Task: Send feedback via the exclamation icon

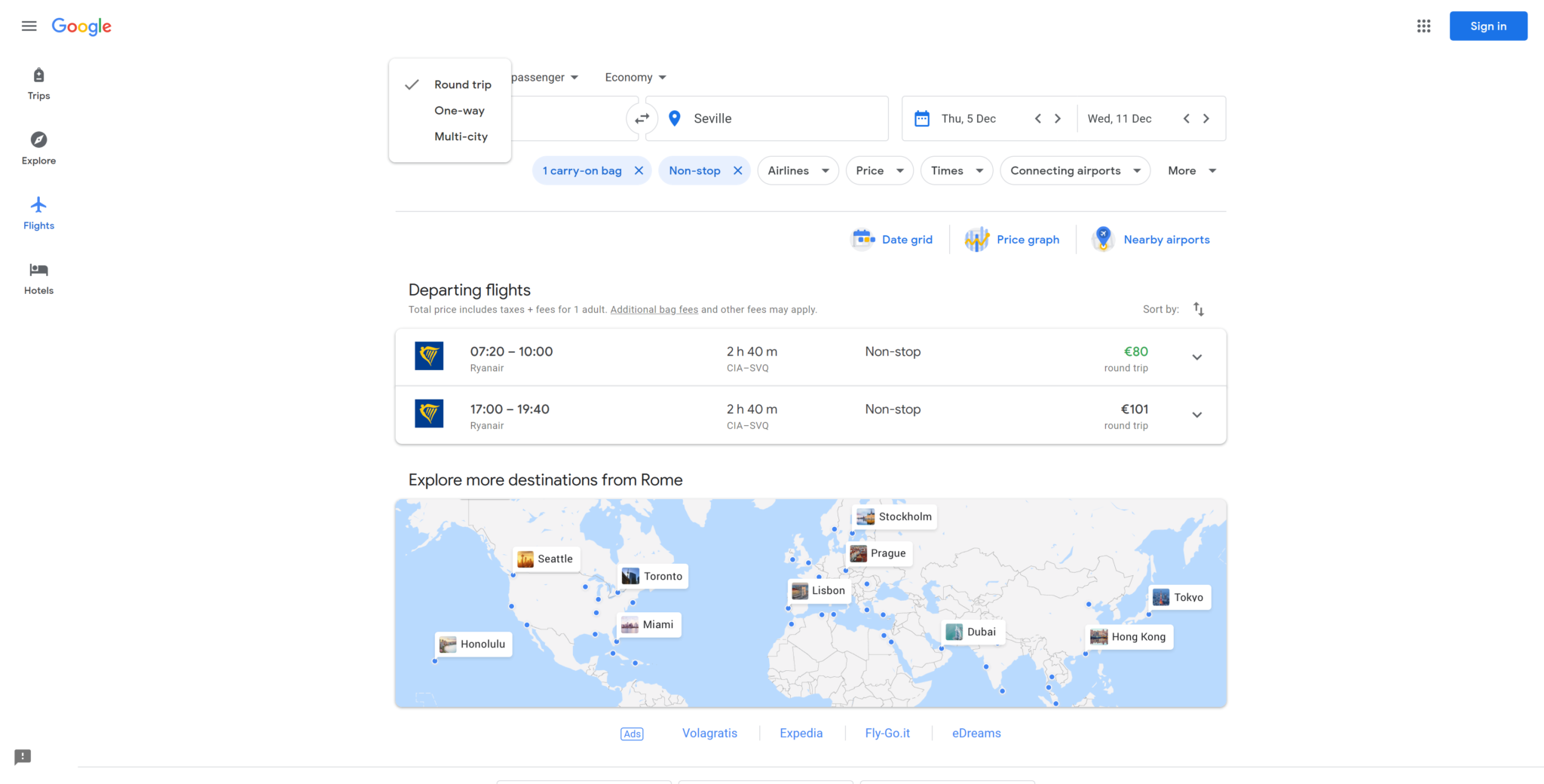Action: pos(23,757)
